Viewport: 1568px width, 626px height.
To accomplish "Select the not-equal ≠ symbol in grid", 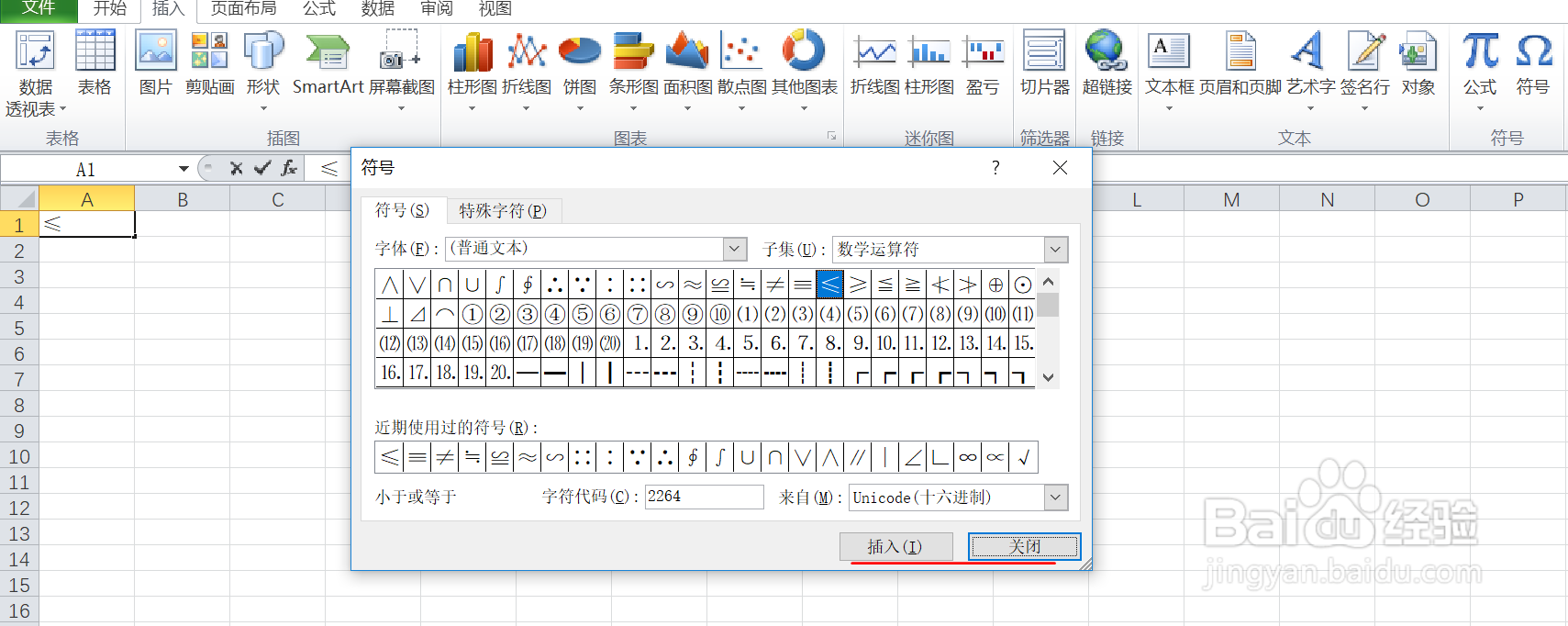I will tap(775, 285).
